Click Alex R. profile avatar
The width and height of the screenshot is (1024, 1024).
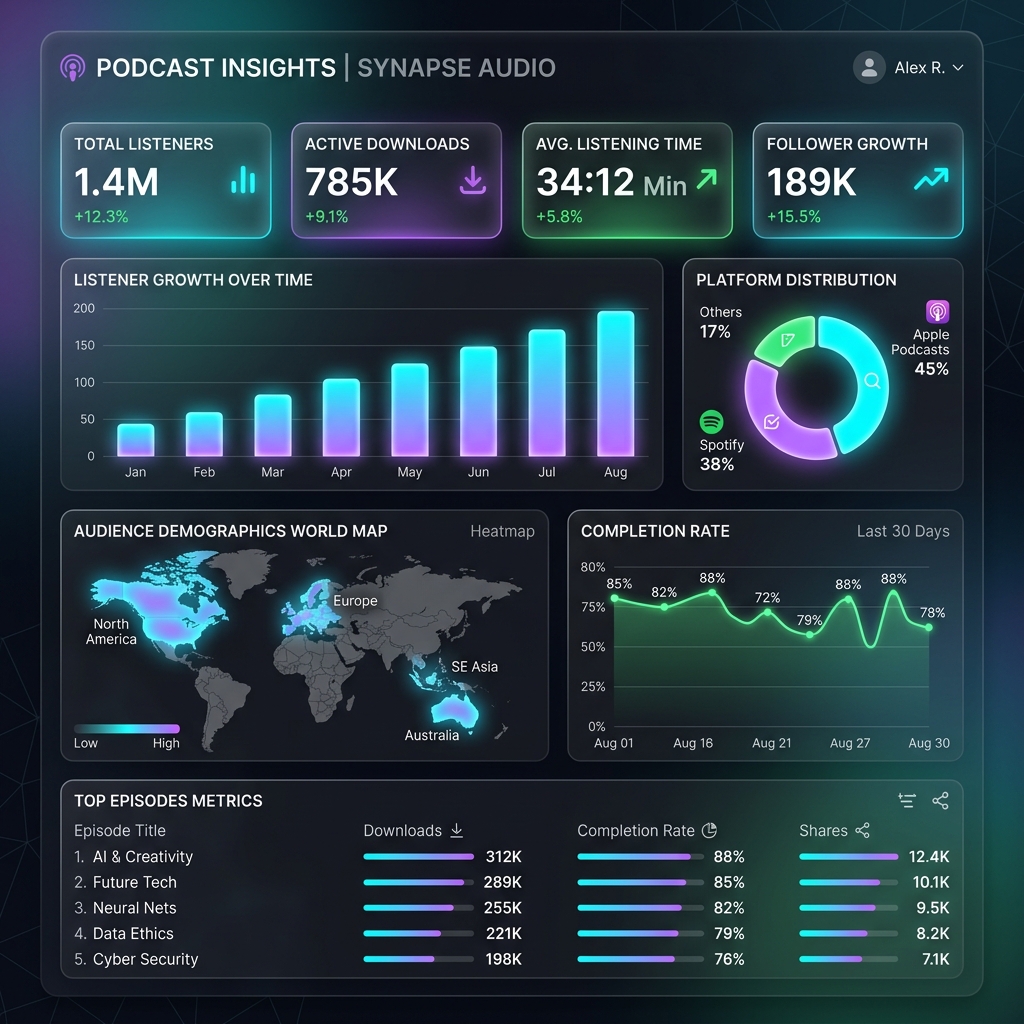tap(869, 67)
